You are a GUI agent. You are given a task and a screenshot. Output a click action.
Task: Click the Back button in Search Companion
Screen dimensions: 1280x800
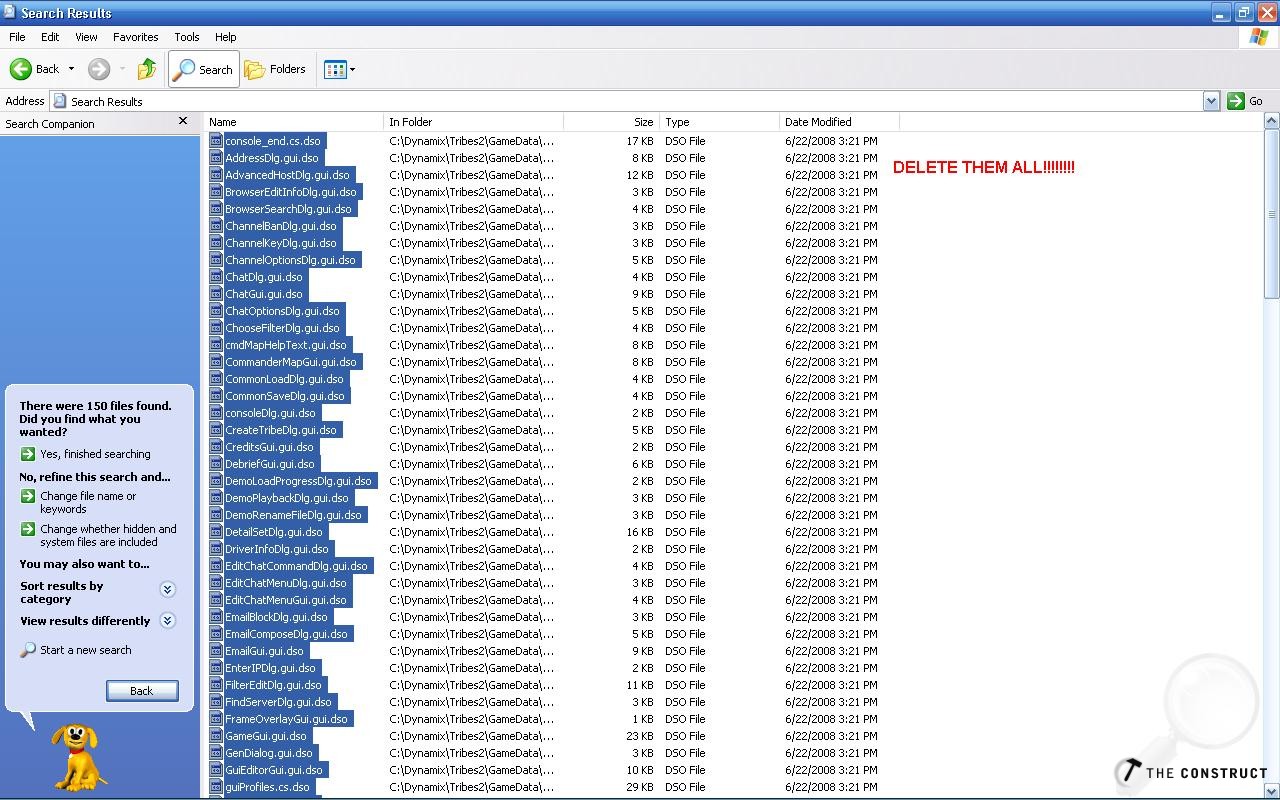(x=142, y=691)
